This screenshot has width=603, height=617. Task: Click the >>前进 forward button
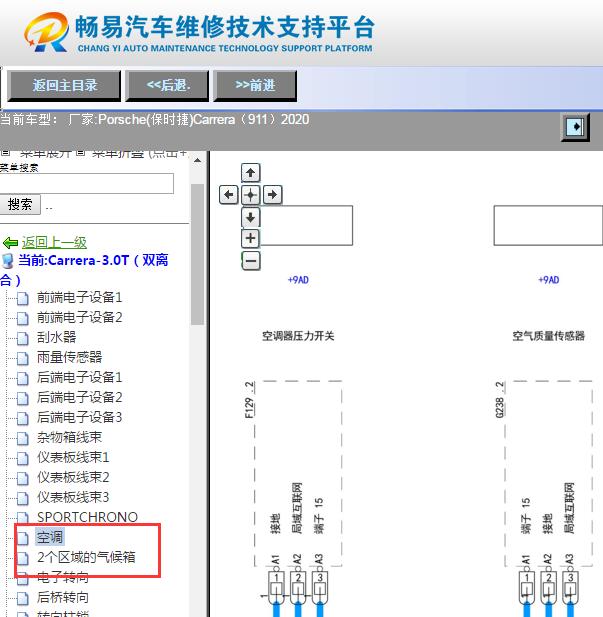pyautogui.click(x=255, y=86)
